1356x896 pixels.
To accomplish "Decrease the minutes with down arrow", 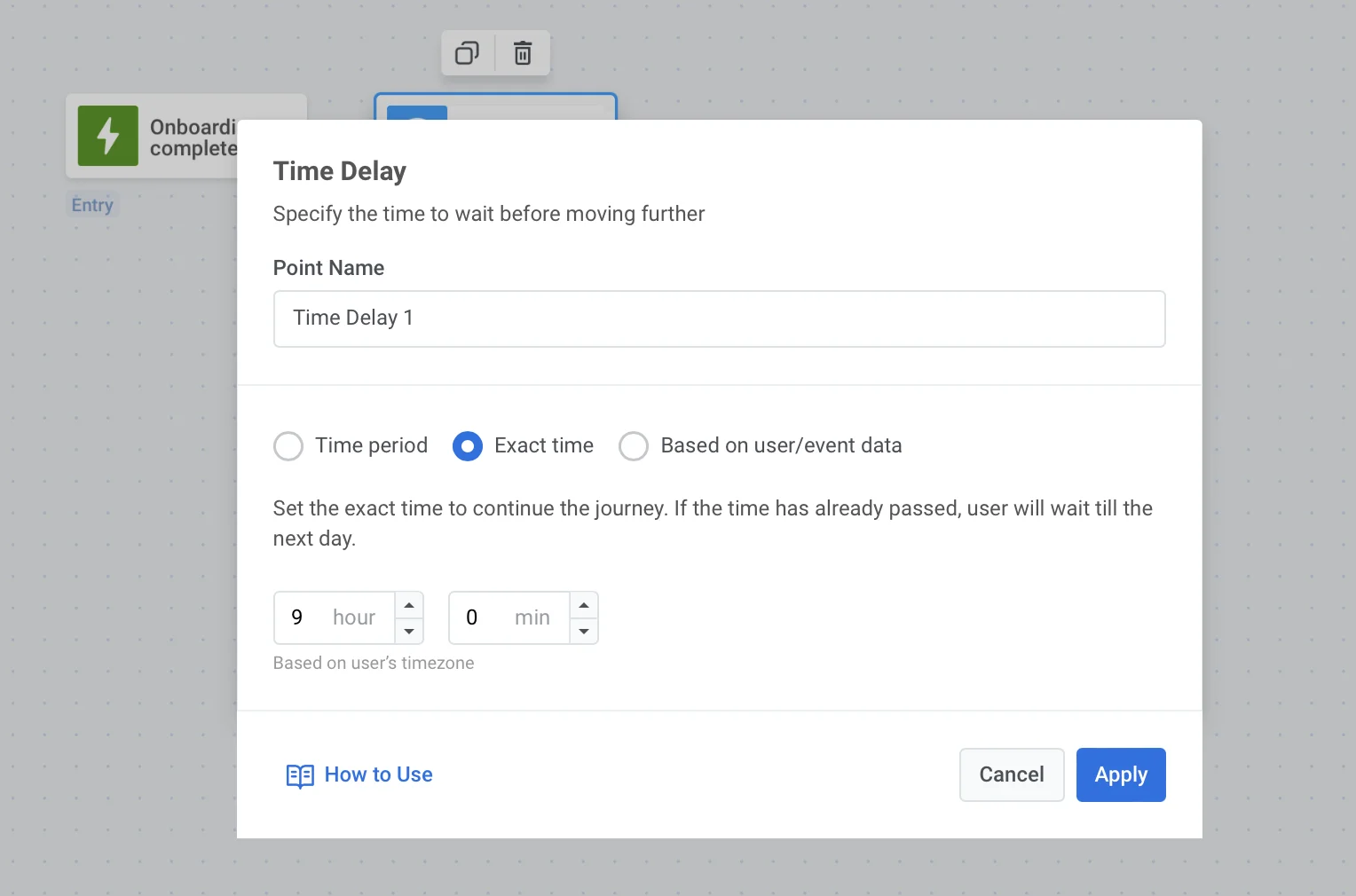I will [x=584, y=631].
